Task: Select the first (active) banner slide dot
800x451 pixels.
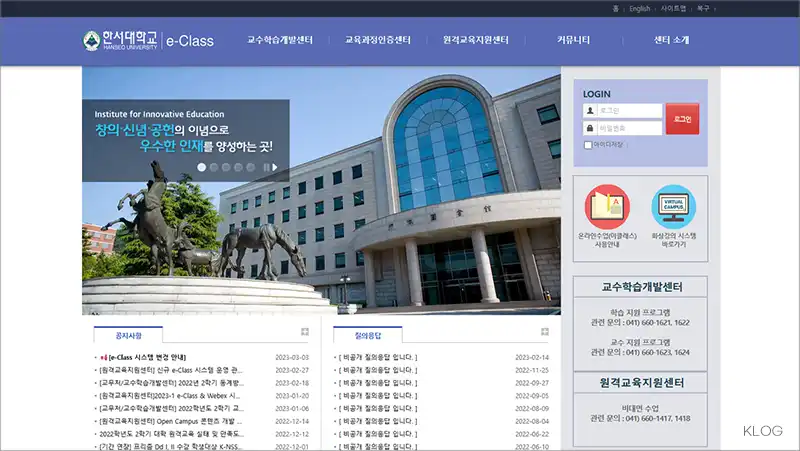Action: pyautogui.click(x=202, y=167)
